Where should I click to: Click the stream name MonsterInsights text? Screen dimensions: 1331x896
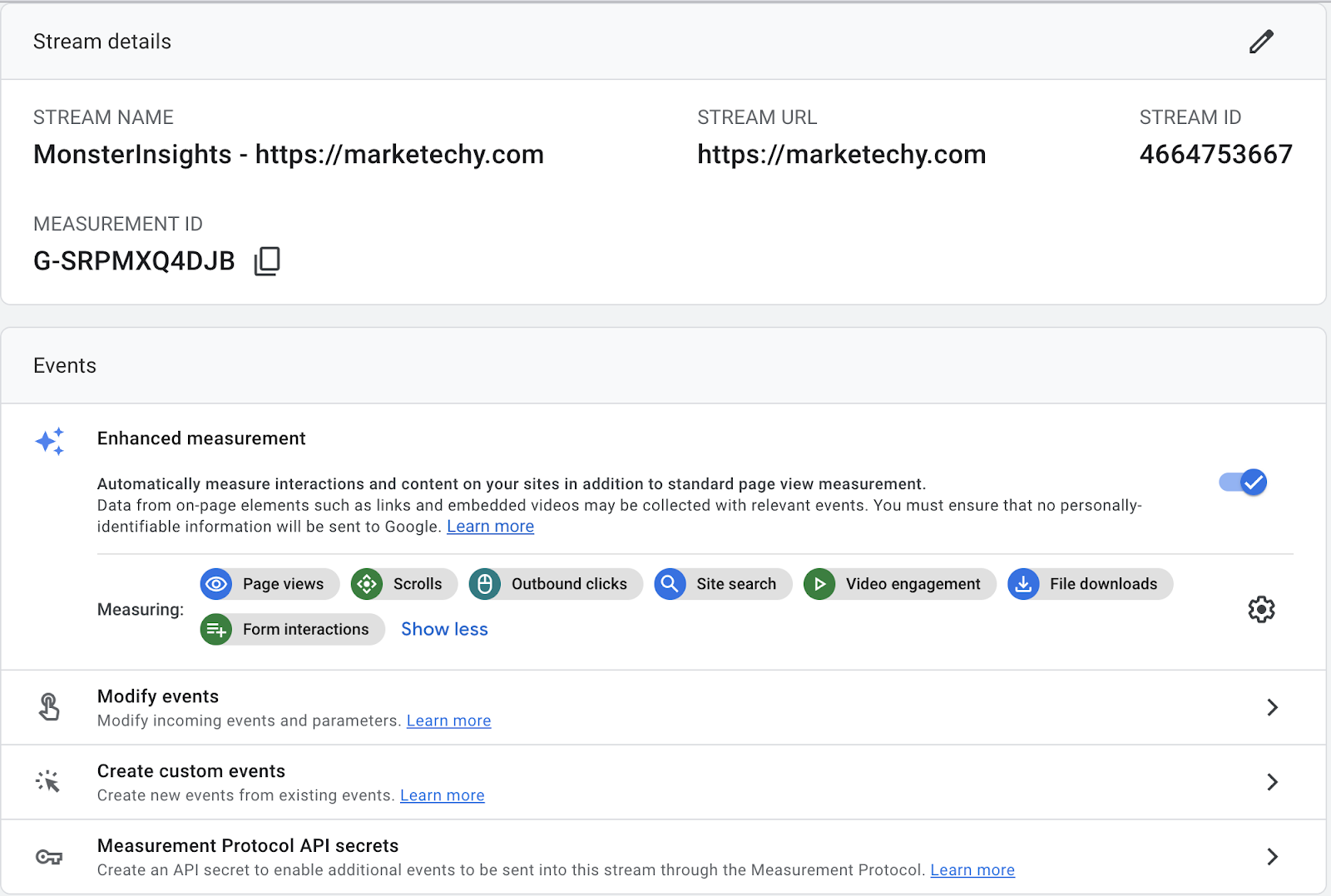289,155
